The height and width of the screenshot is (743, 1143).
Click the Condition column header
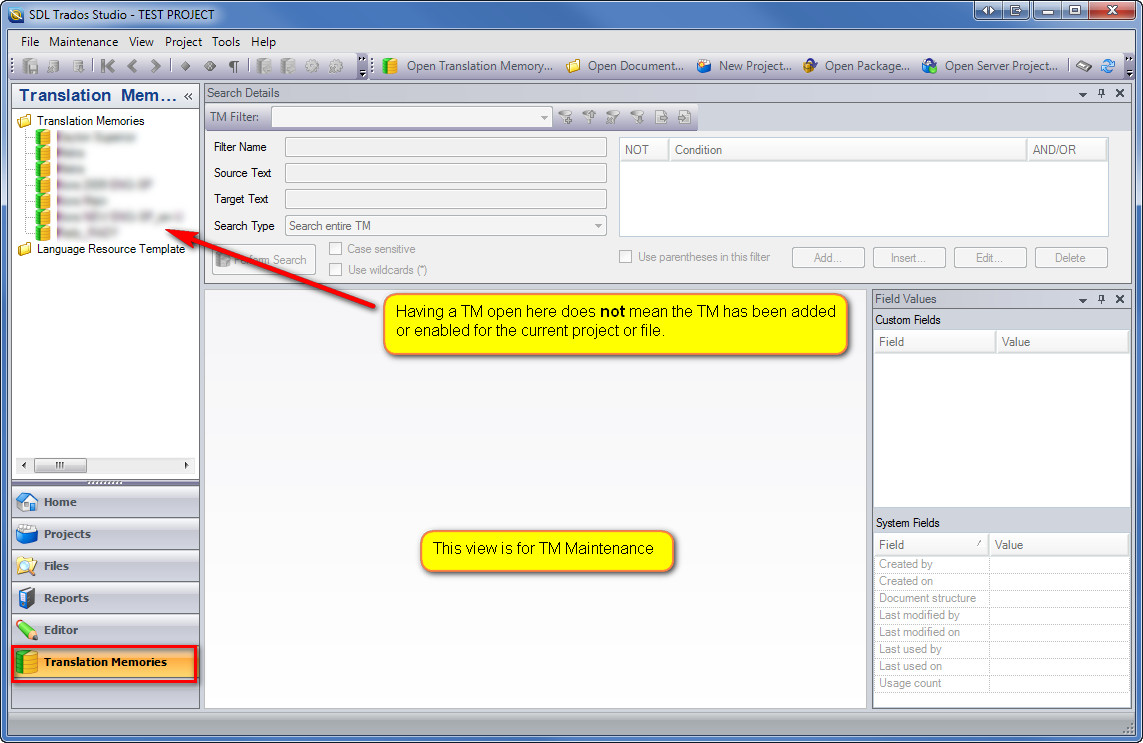coord(847,149)
